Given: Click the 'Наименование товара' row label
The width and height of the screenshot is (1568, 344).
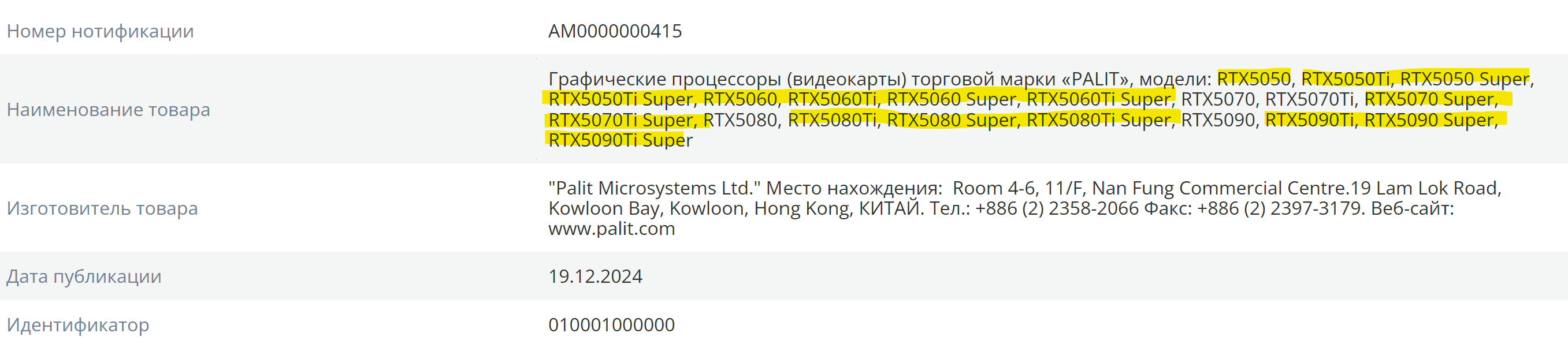Looking at the screenshot, I should coord(109,110).
